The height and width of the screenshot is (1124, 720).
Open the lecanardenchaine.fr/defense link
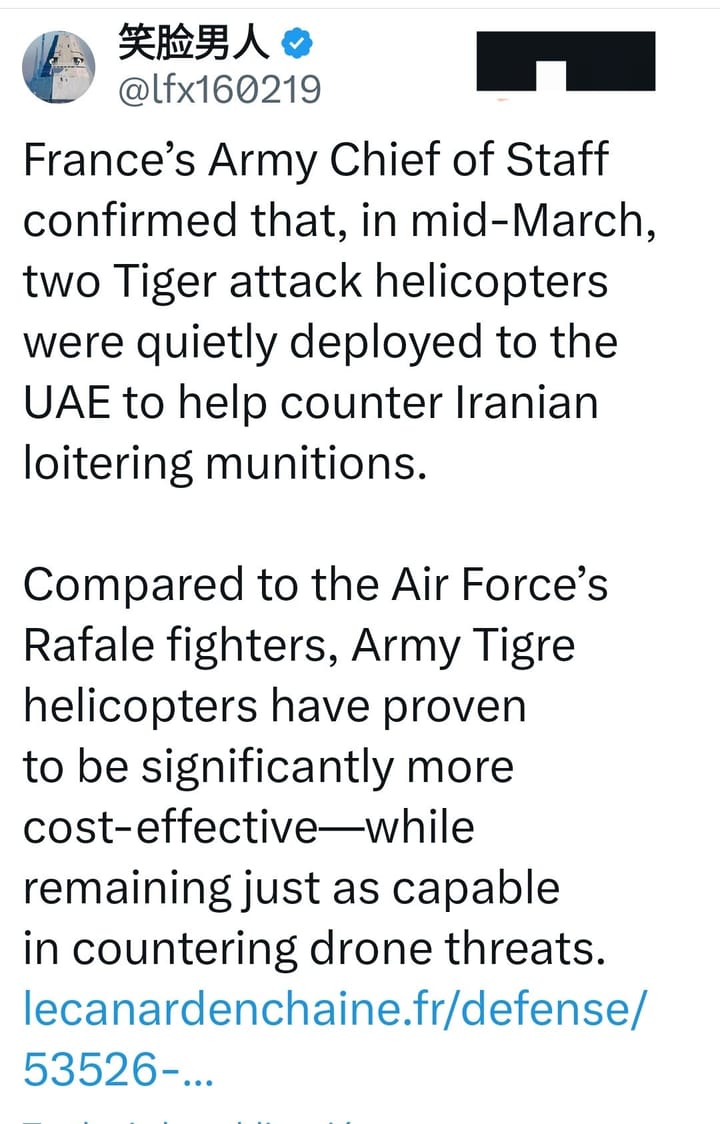click(335, 1010)
